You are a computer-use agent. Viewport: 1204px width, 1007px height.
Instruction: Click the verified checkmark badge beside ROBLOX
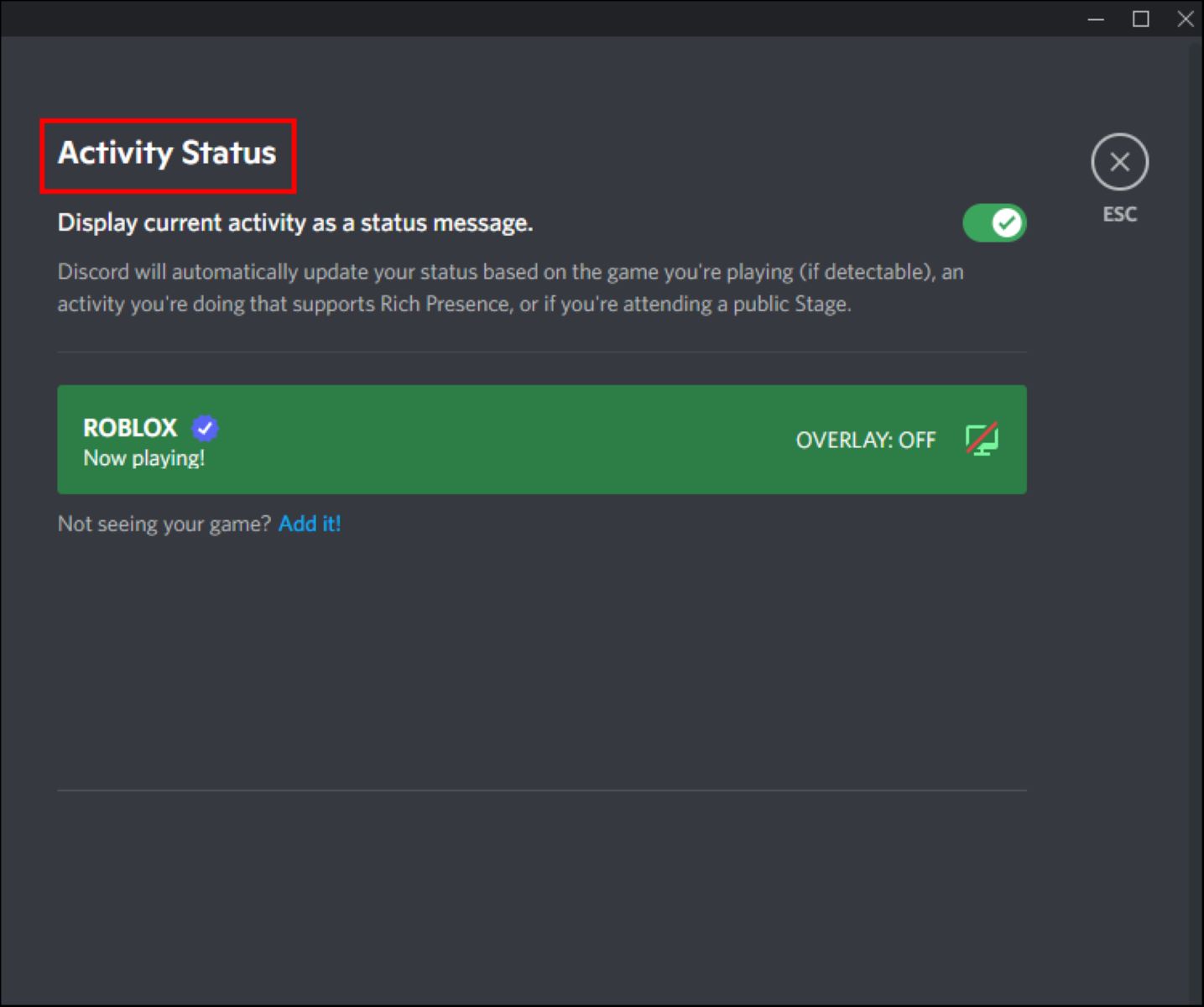(204, 428)
